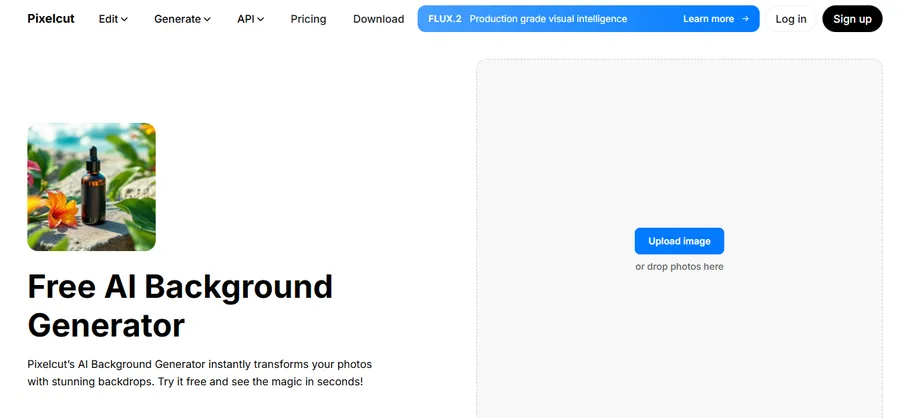
Task: Click the API menu label
Action: [x=245, y=19]
